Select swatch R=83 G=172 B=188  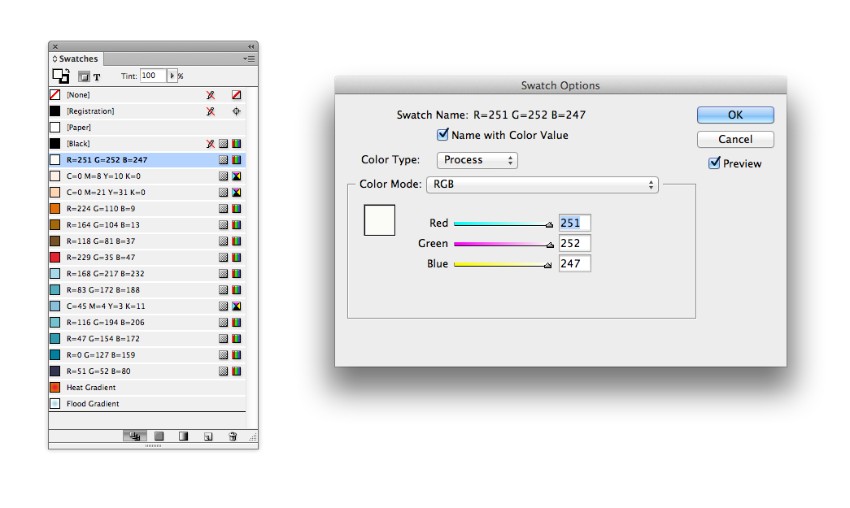(x=147, y=290)
